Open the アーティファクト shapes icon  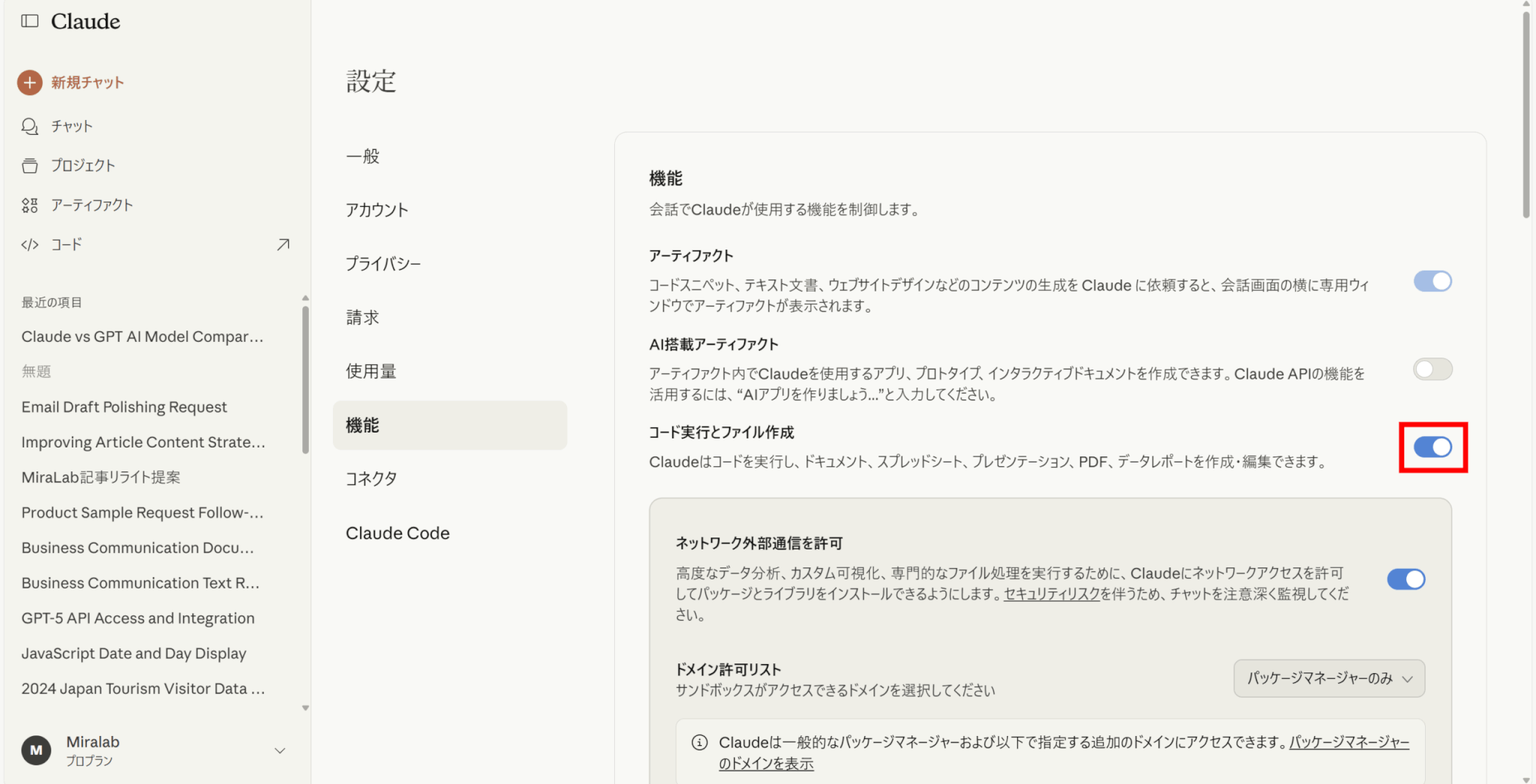point(30,205)
